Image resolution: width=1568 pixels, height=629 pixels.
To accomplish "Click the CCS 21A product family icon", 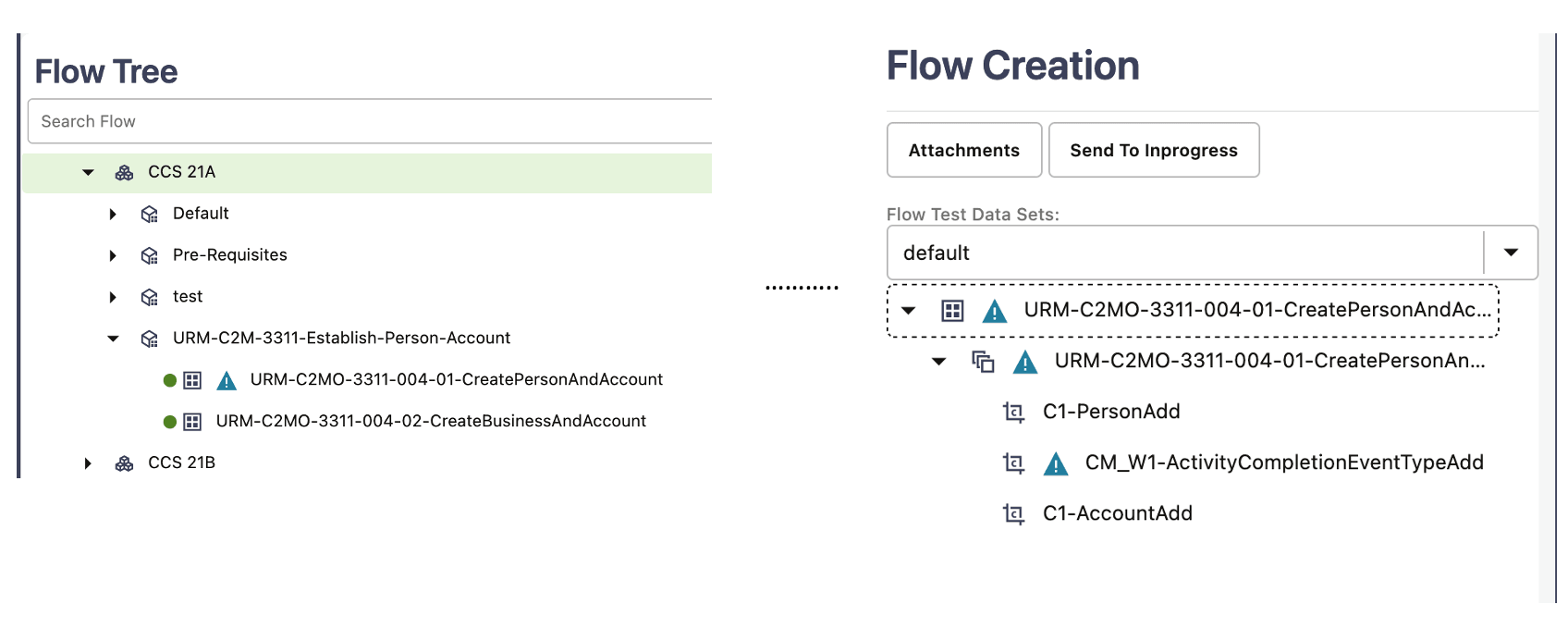I will (124, 173).
